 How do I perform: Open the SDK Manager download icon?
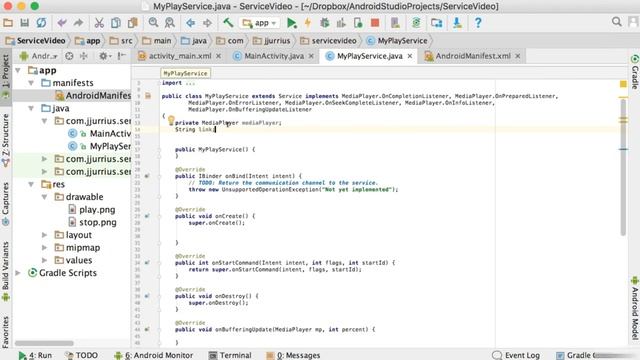pos(458,23)
